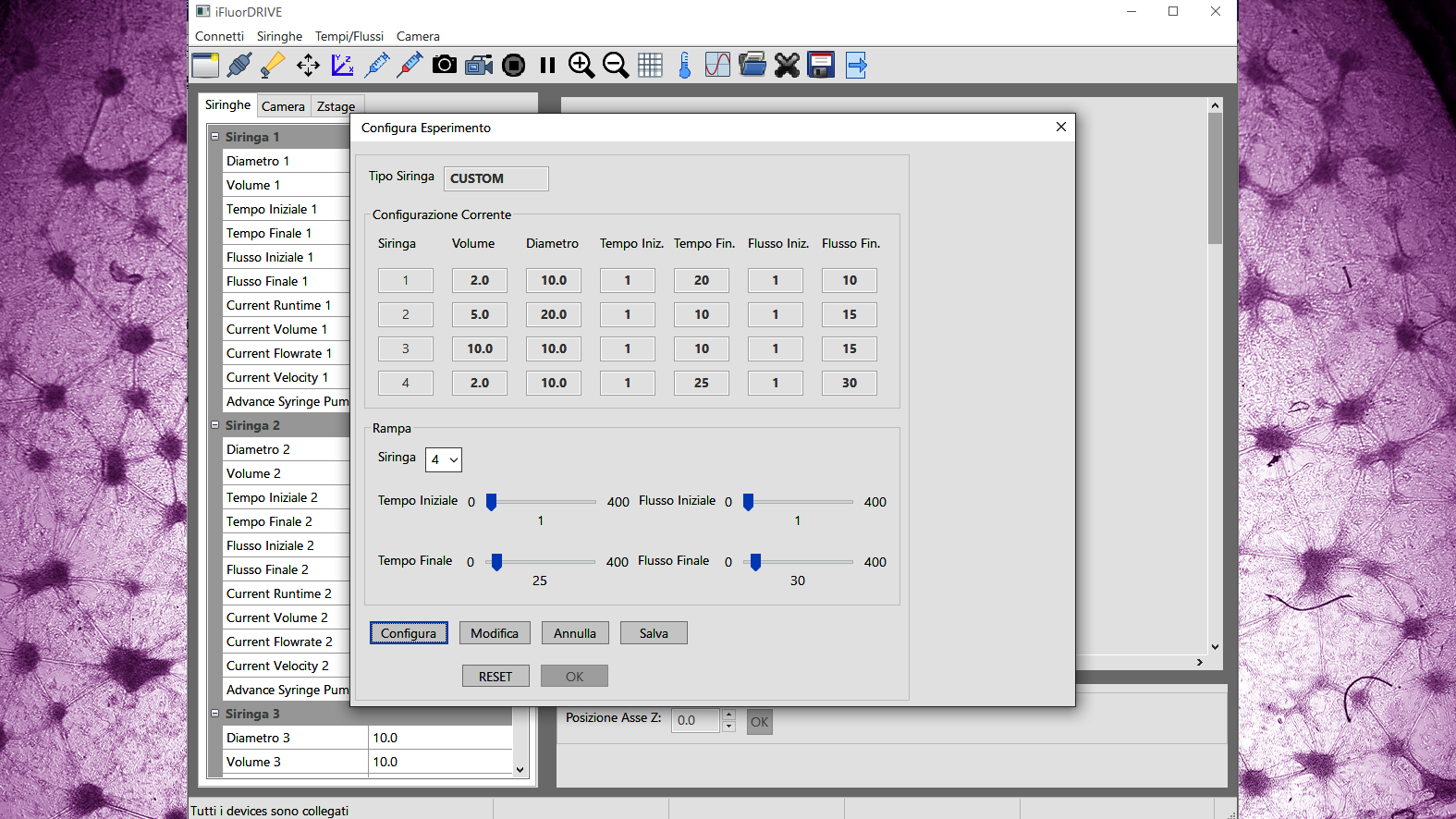1456x819 pixels.
Task: Open the Tempi/Flussi menu
Action: pyautogui.click(x=349, y=36)
